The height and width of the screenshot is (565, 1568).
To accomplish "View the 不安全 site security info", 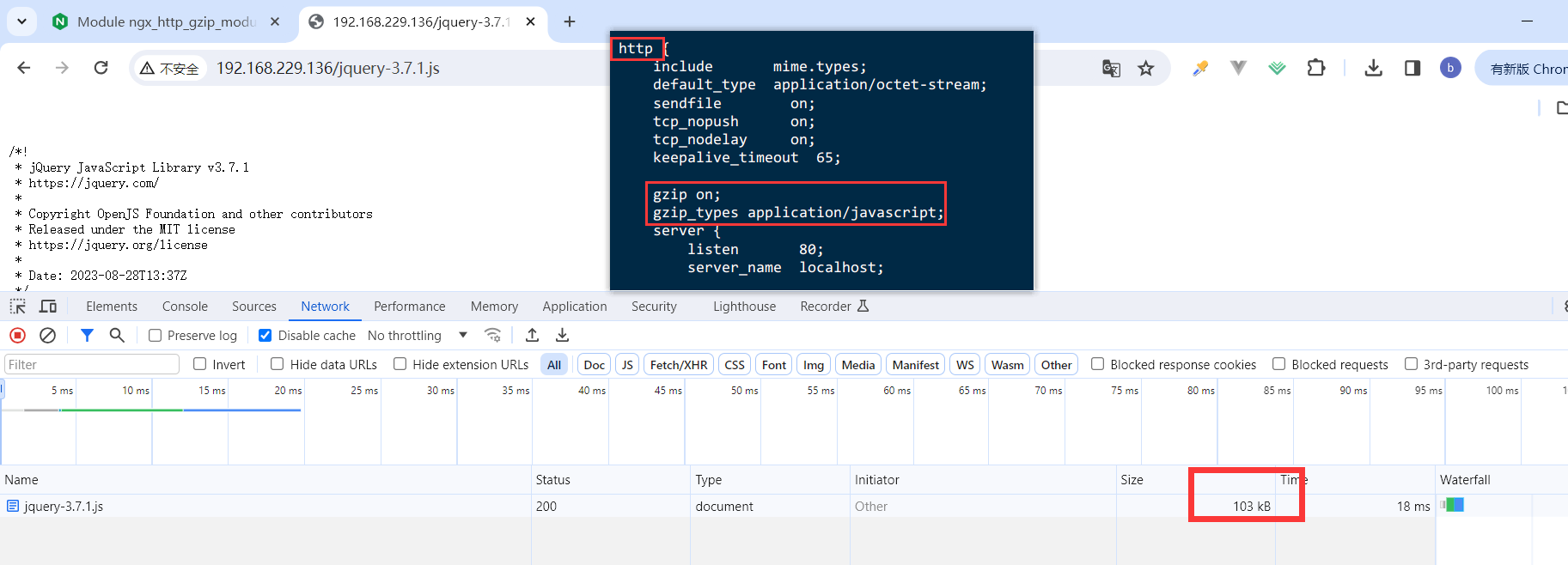I will click(x=170, y=69).
